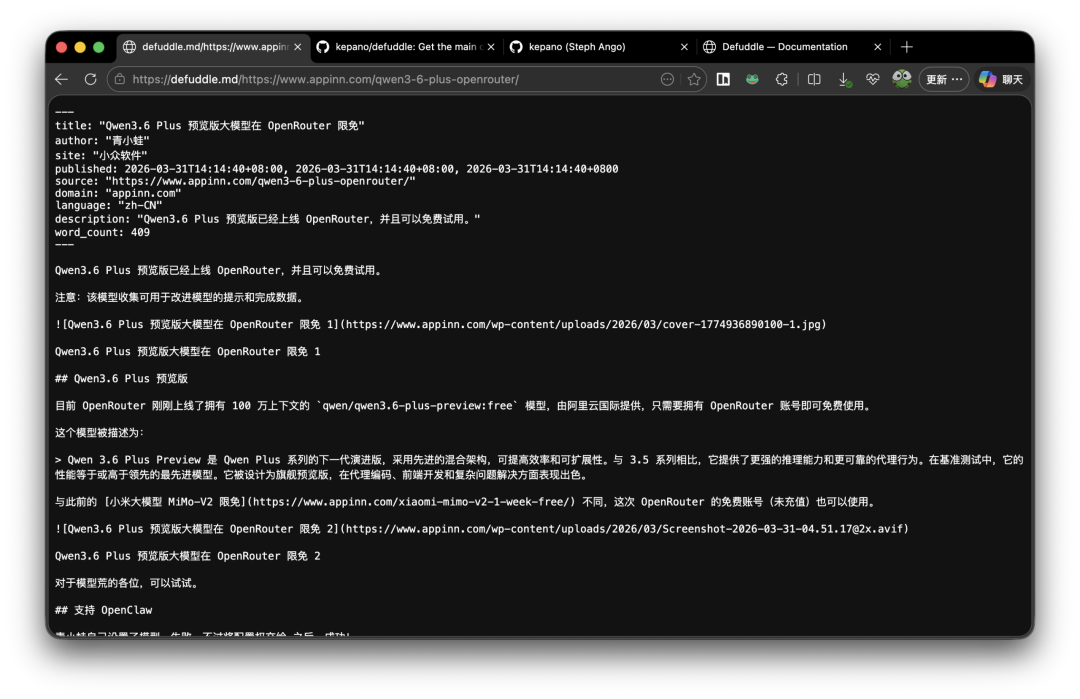Click the source URL line
Image resolution: width=1080 pixels, height=699 pixels.
click(x=235, y=181)
